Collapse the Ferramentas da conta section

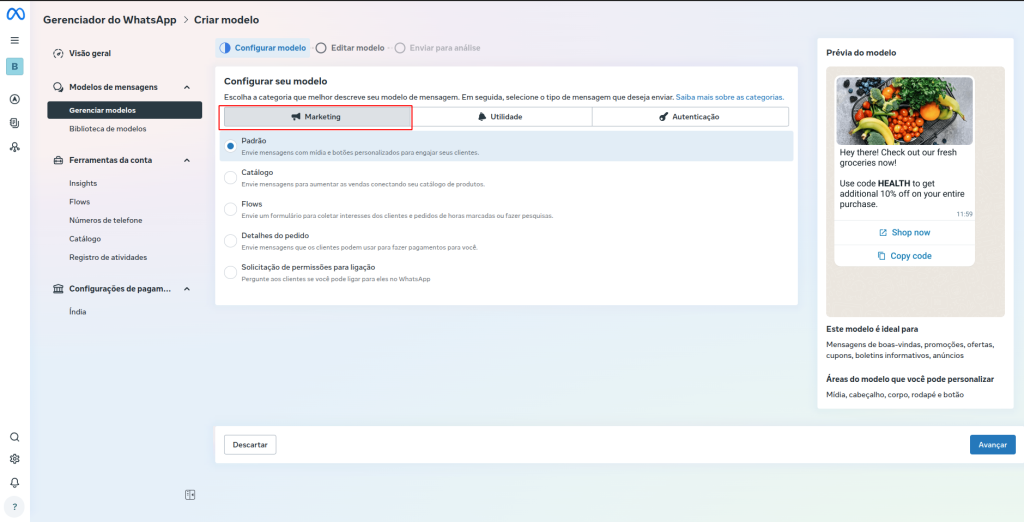point(187,160)
